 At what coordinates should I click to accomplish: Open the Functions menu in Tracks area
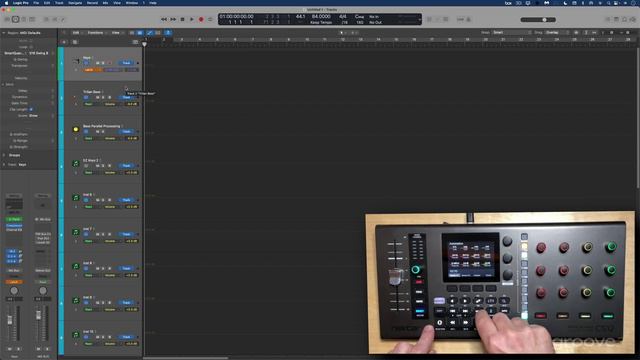click(96, 33)
